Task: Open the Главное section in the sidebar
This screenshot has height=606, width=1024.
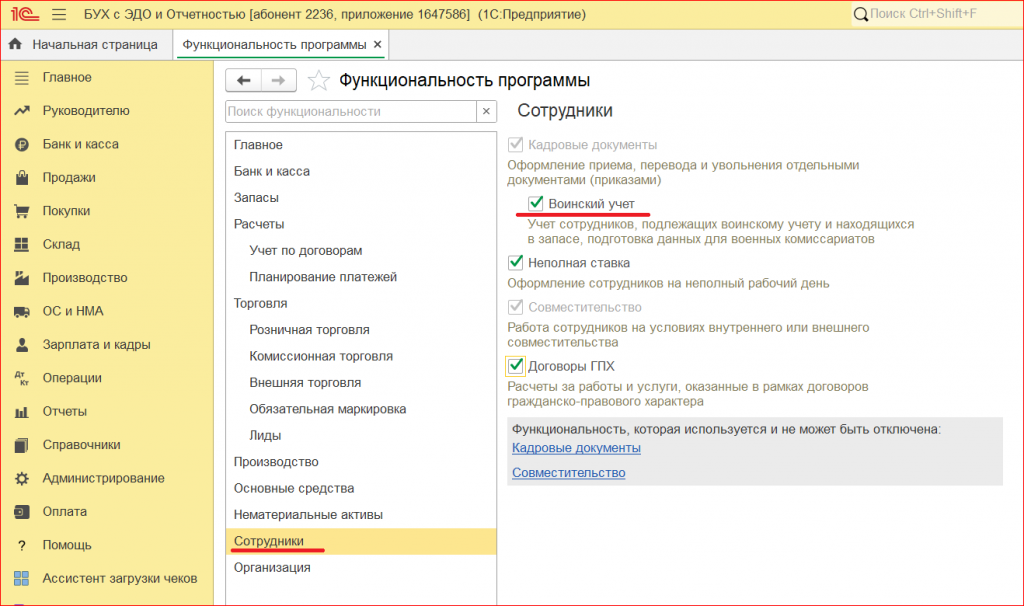Action: pyautogui.click(x=67, y=77)
